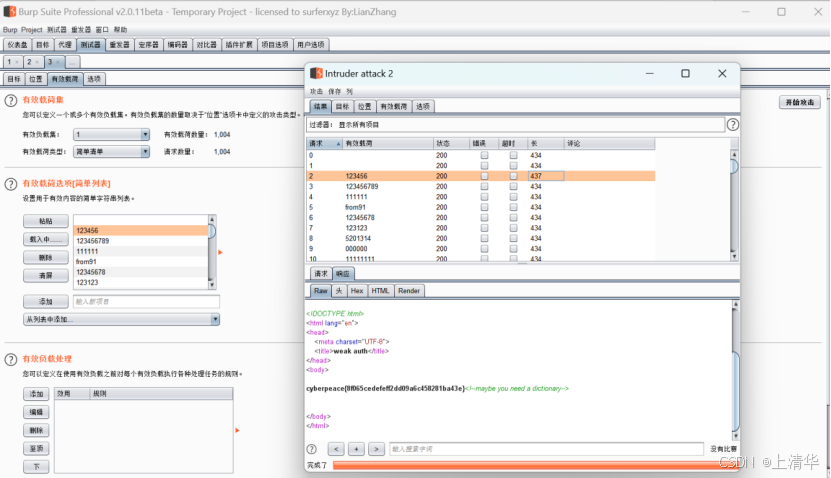Close Intruder tab 1 using its x

coord(17,62)
